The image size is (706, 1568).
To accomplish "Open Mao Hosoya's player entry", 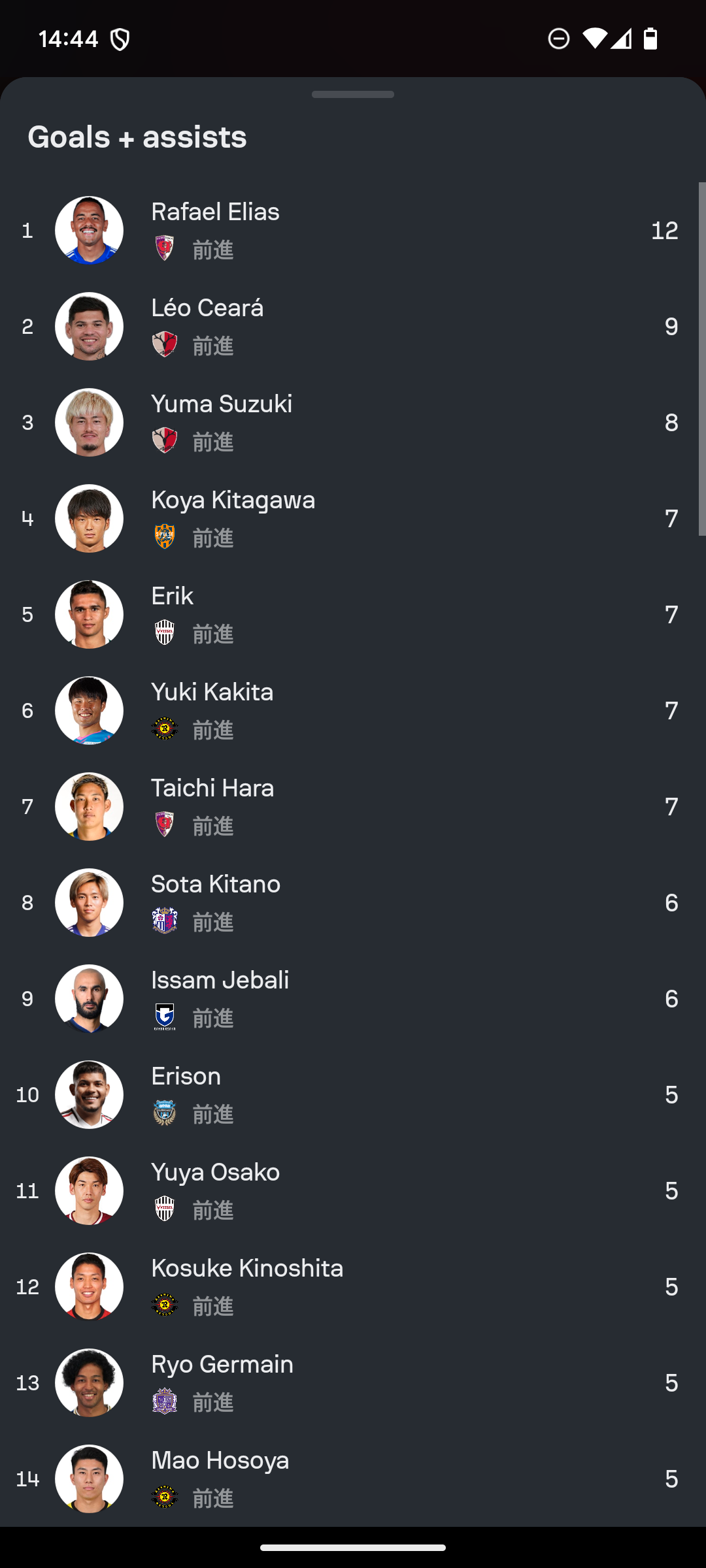I will click(353, 1479).
